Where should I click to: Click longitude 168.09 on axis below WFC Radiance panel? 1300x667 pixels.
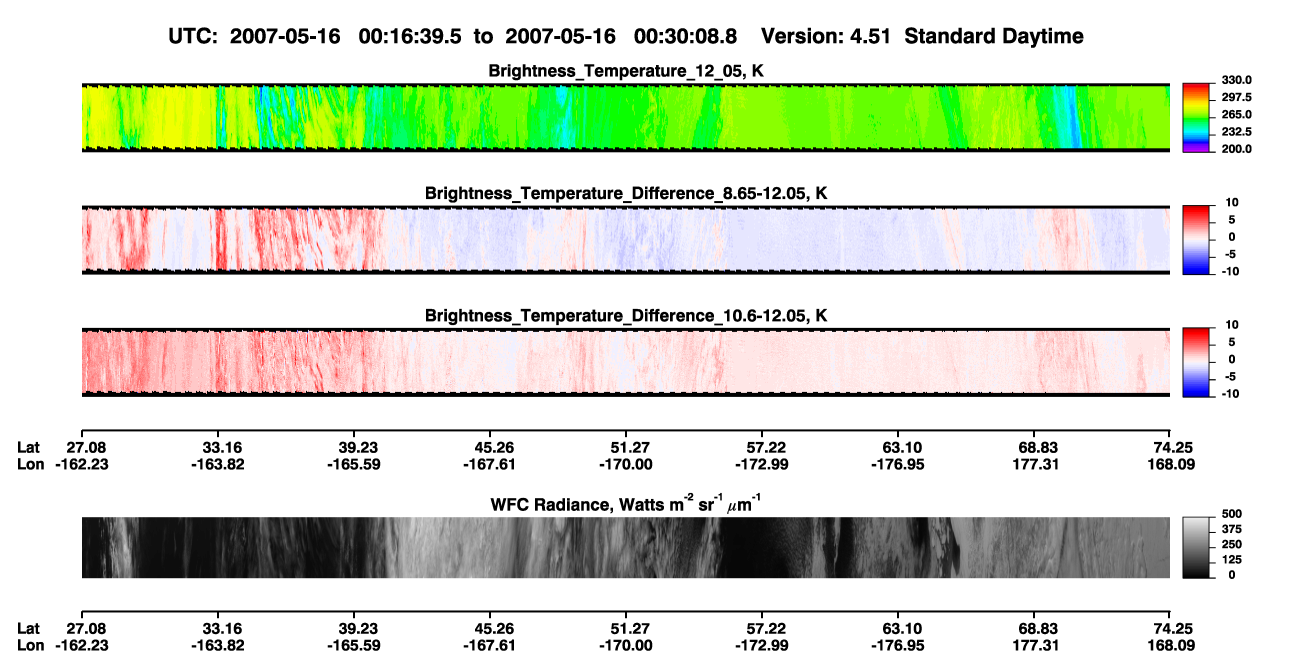point(1172,646)
